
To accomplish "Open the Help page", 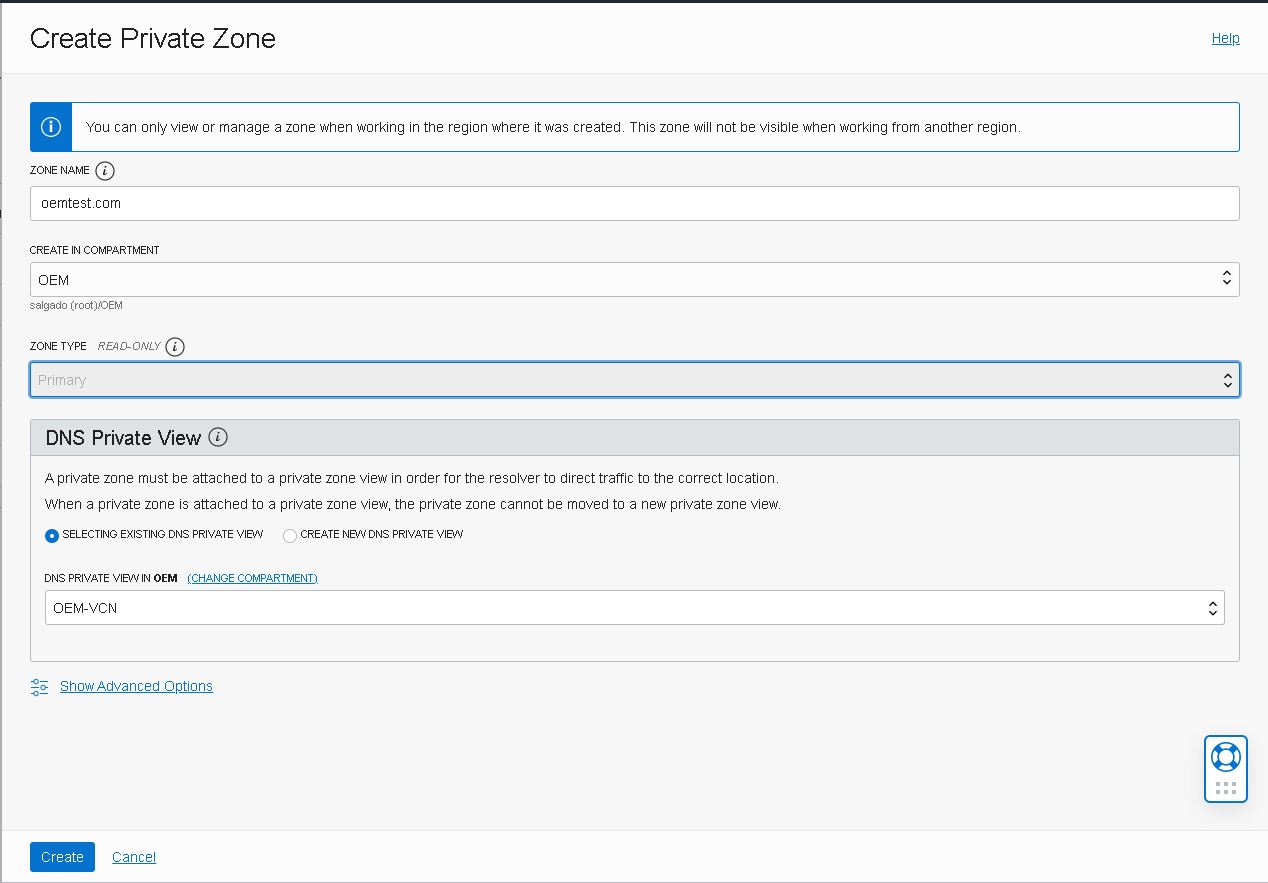I will (x=1225, y=38).
